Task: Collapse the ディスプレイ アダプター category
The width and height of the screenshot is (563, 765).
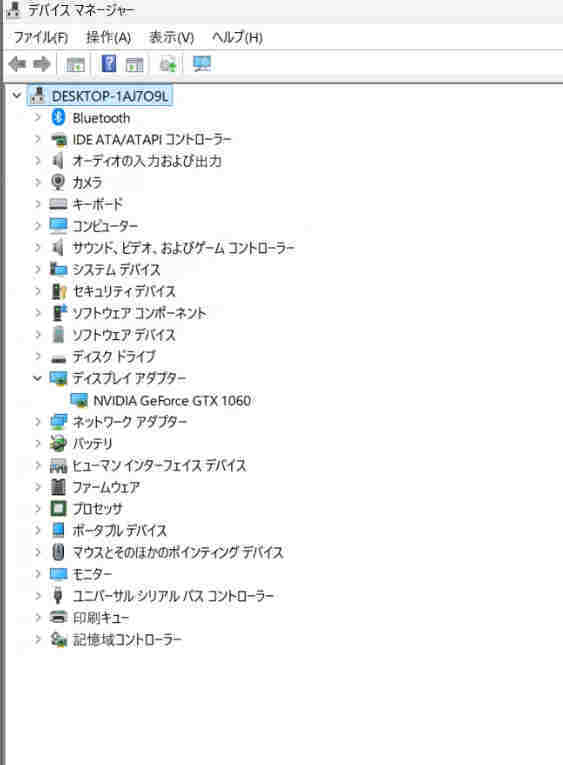Action: coord(37,378)
